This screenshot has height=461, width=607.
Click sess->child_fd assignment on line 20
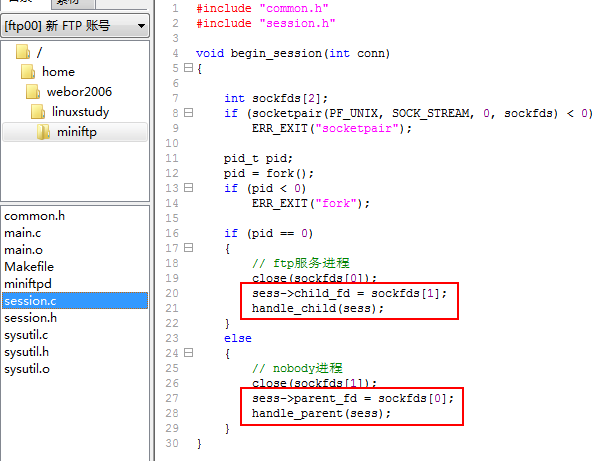pos(349,293)
